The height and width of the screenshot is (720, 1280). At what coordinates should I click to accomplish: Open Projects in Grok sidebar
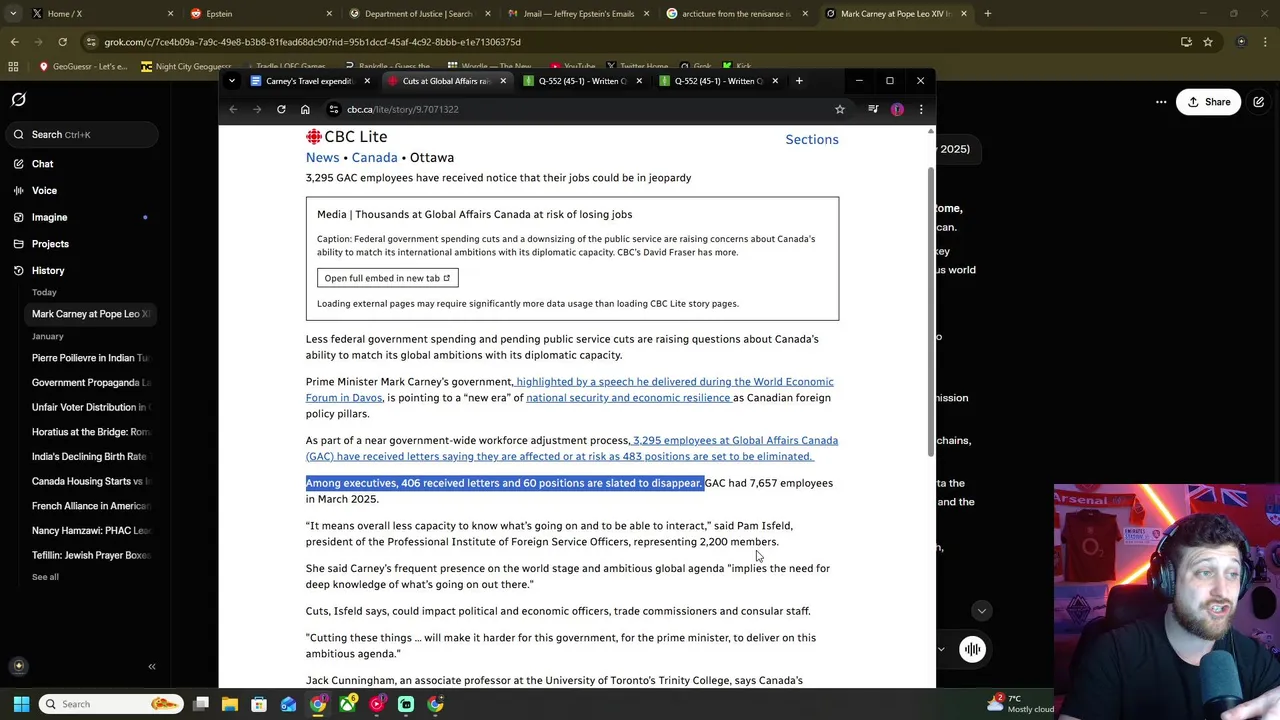pos(50,244)
